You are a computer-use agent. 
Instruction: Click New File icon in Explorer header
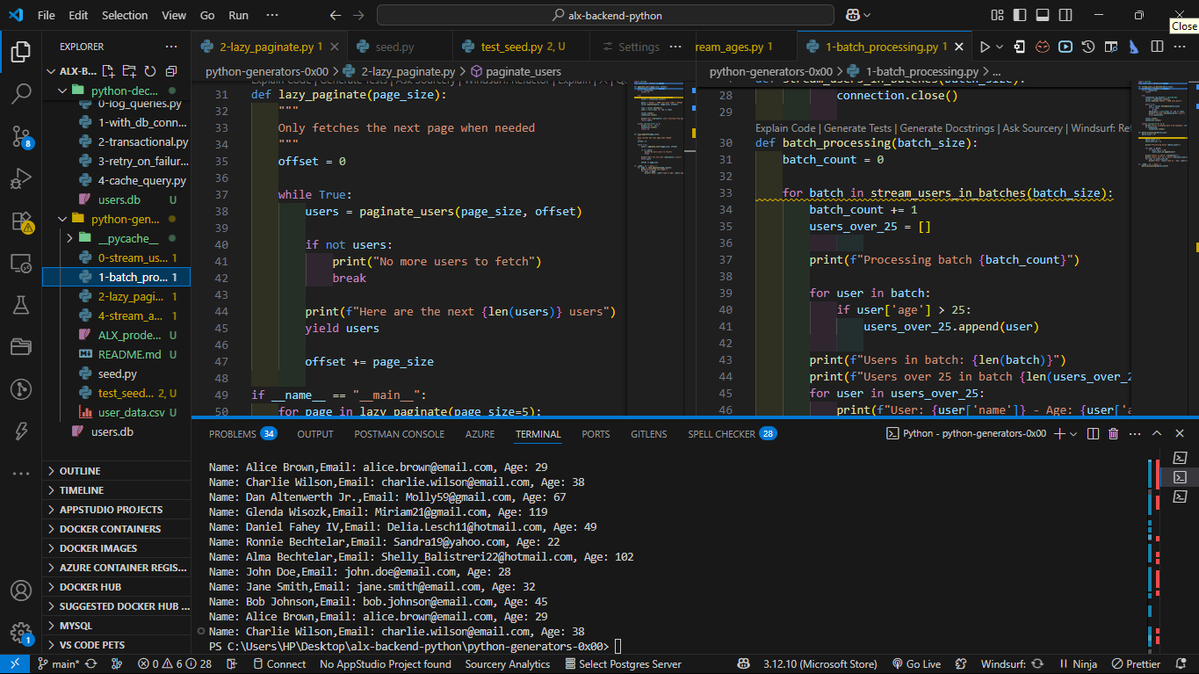click(x=108, y=71)
